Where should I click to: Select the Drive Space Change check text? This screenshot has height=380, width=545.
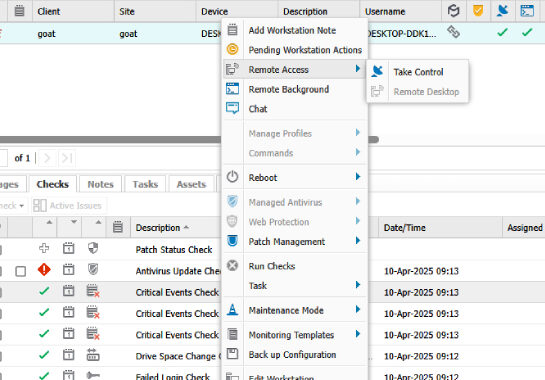(178, 356)
